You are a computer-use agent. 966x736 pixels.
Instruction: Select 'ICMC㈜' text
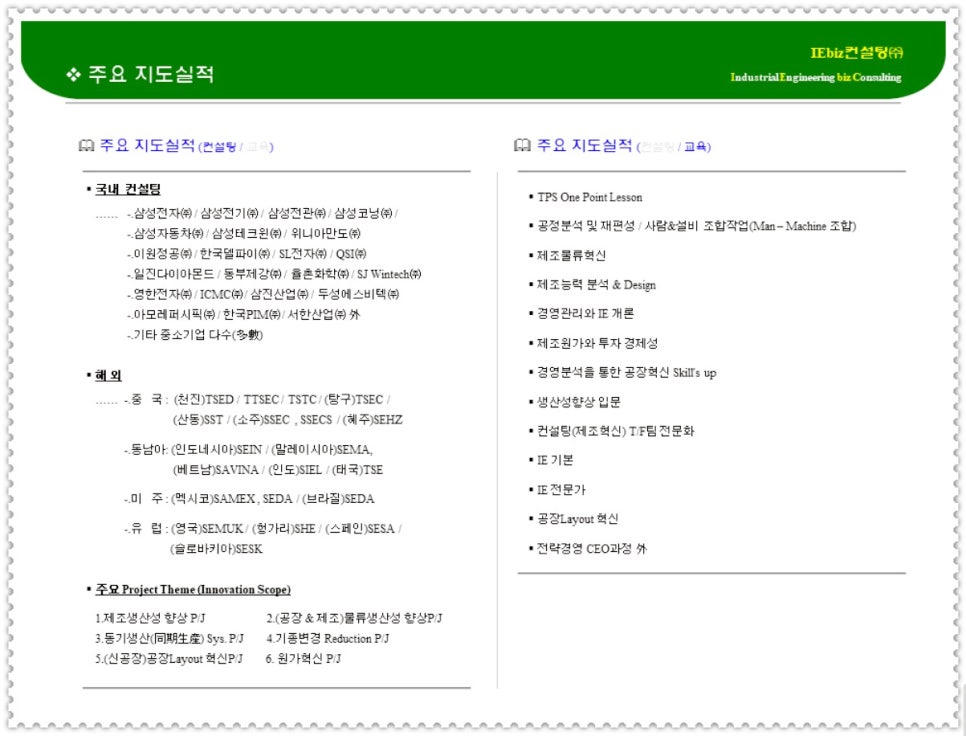coord(221,294)
